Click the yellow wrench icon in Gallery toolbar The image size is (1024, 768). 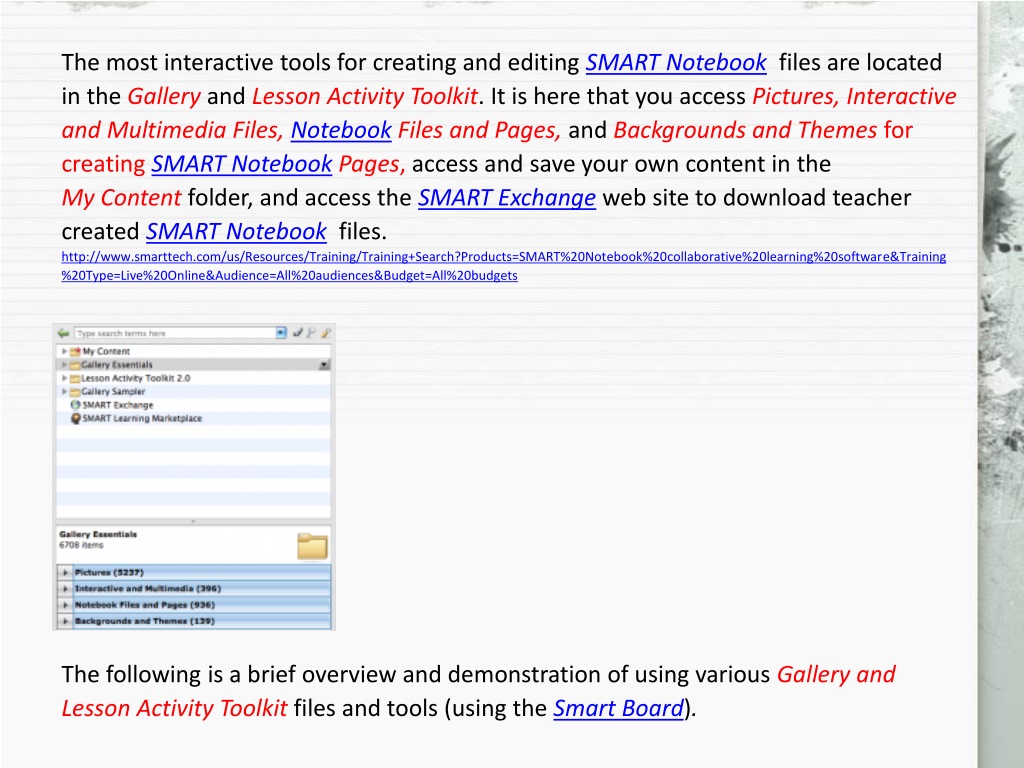pyautogui.click(x=325, y=333)
